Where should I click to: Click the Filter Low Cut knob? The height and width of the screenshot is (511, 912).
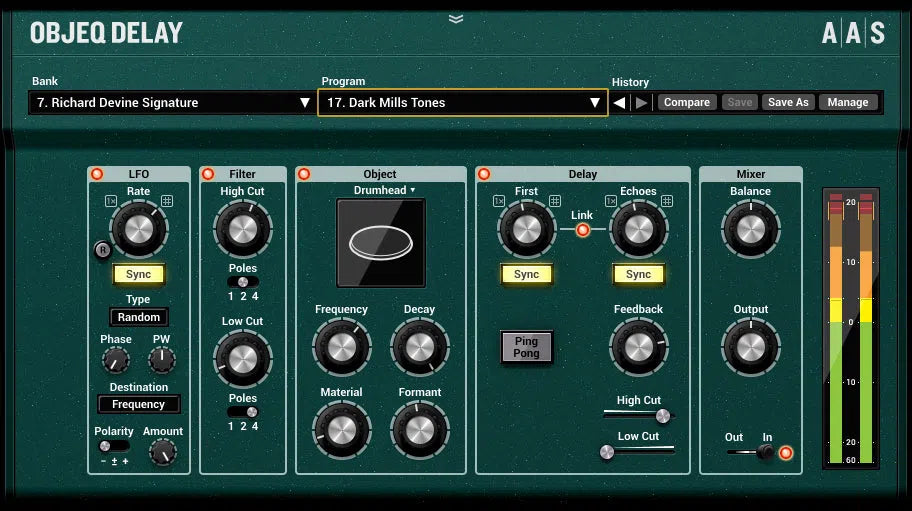tap(243, 359)
